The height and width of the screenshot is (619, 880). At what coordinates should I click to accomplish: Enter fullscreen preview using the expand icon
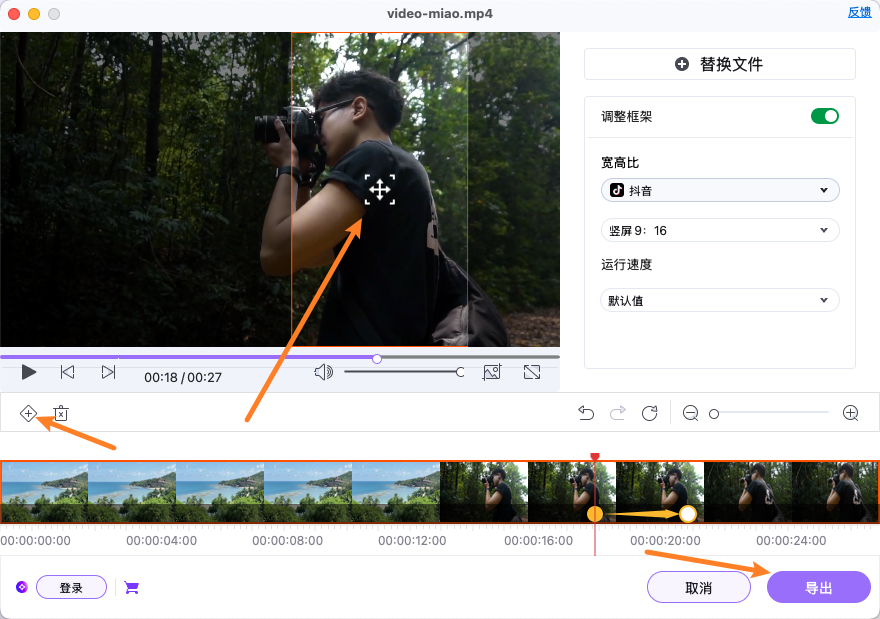coord(532,371)
